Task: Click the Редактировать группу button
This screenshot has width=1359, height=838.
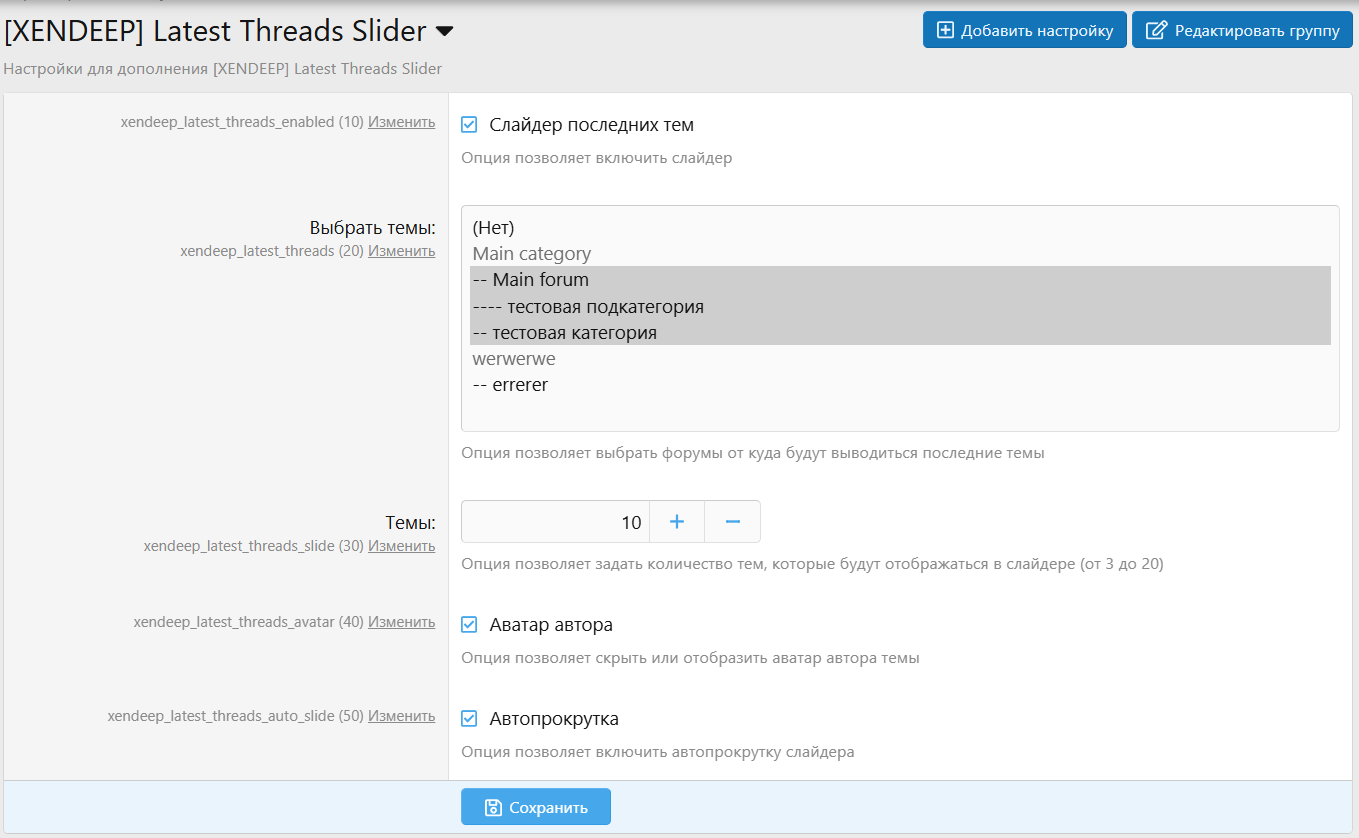Action: 1242,30
